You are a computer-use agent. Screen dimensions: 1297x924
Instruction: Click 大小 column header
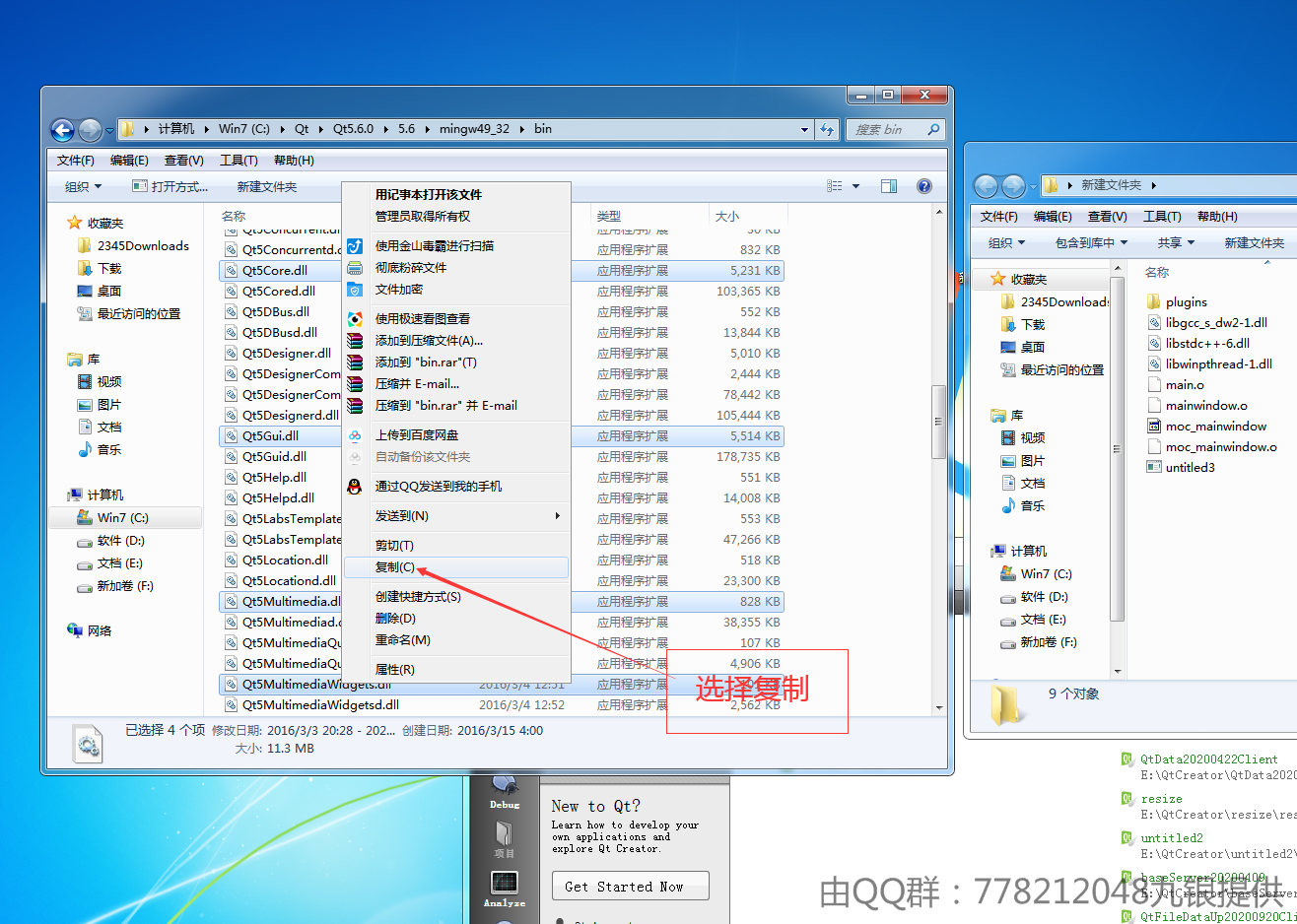pos(727,216)
